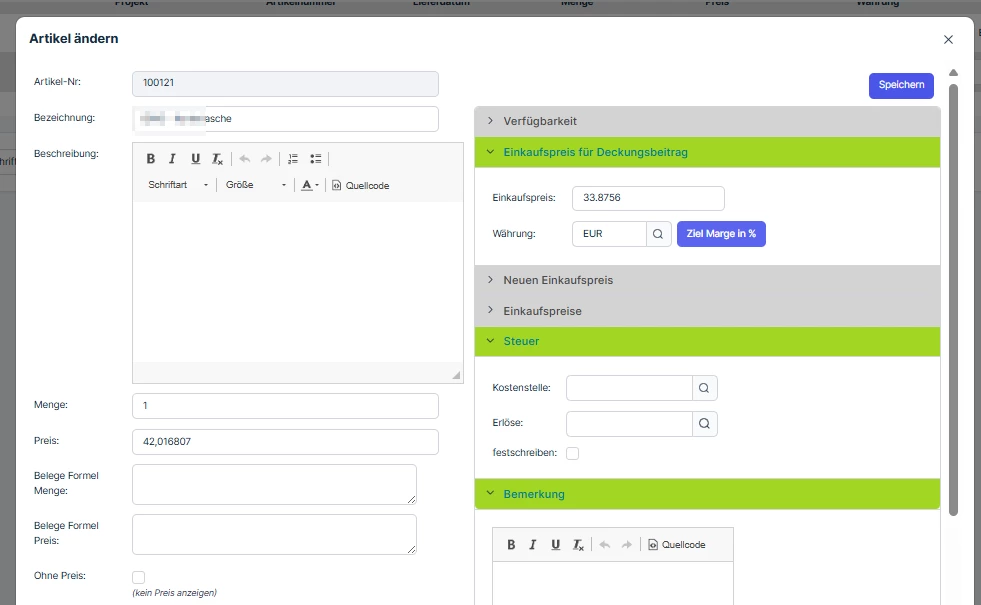Viewport: 981px width, 605px height.
Task: Focus the Artikel-Nr field
Action: [285, 84]
